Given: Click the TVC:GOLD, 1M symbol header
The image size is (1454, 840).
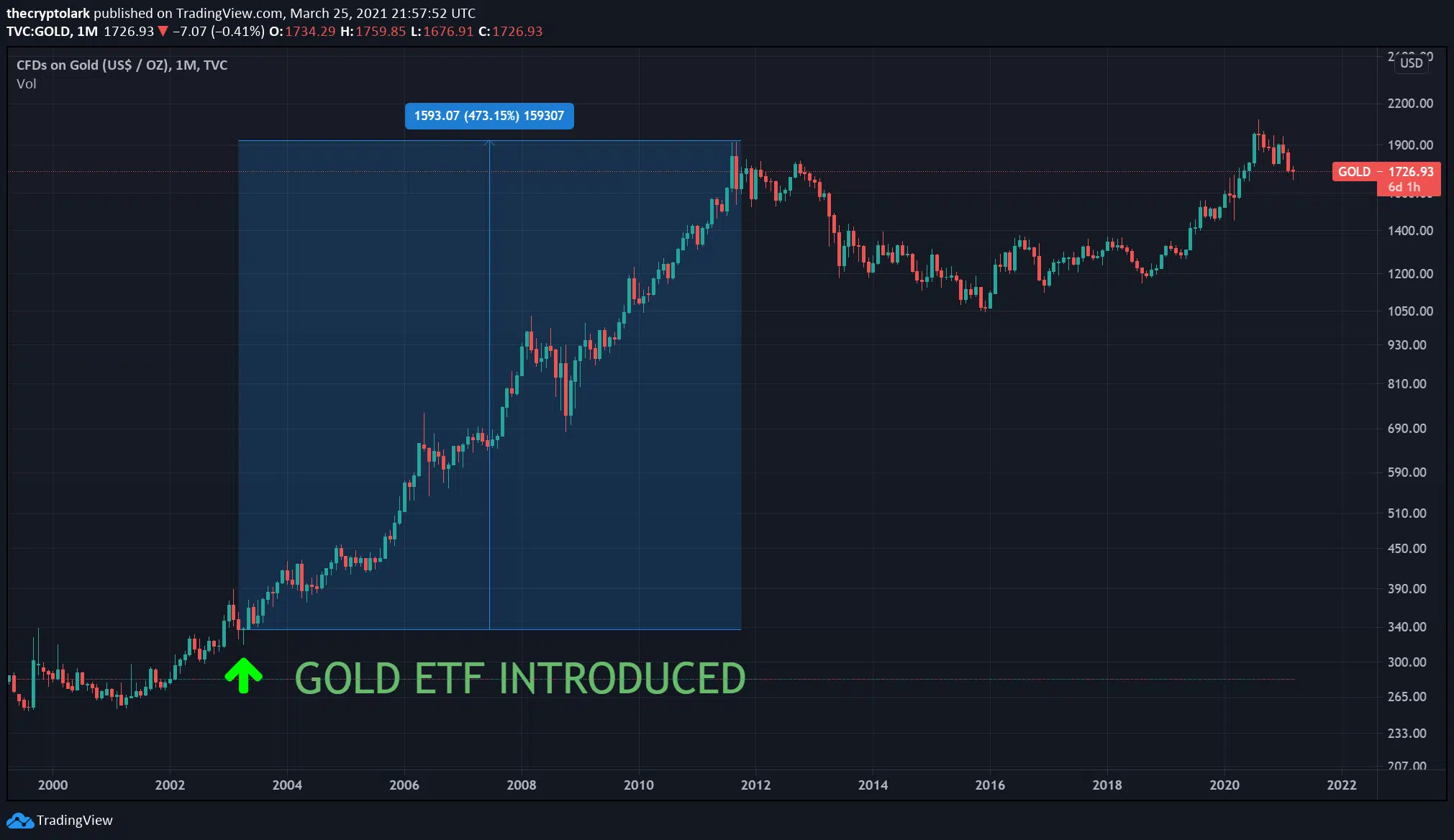Looking at the screenshot, I should click(52, 31).
